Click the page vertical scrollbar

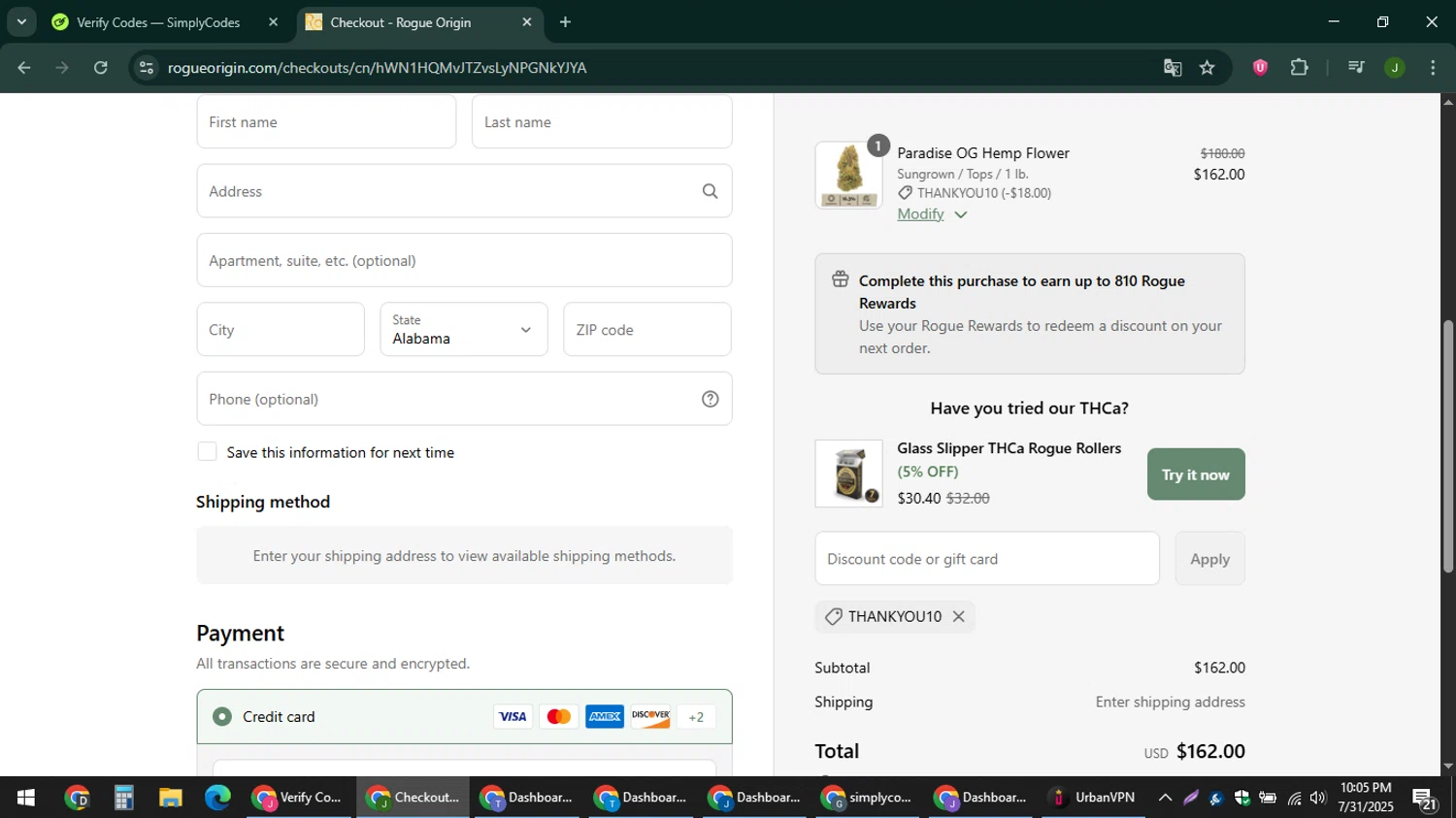(1448, 446)
